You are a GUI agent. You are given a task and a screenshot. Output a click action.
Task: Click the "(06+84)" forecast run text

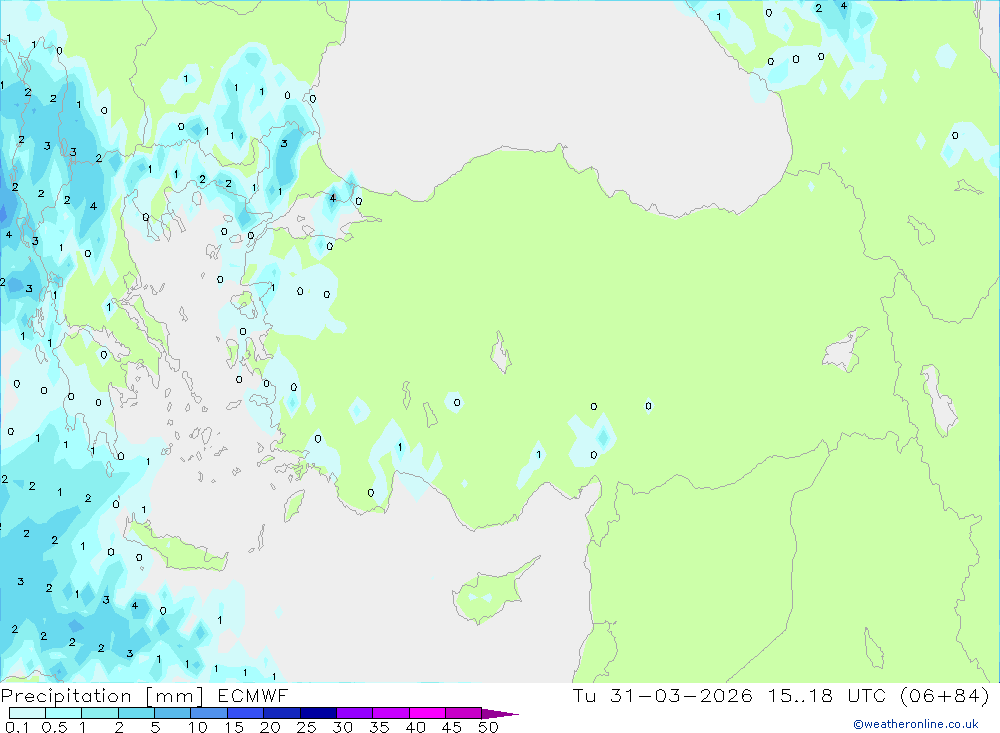[x=945, y=695]
